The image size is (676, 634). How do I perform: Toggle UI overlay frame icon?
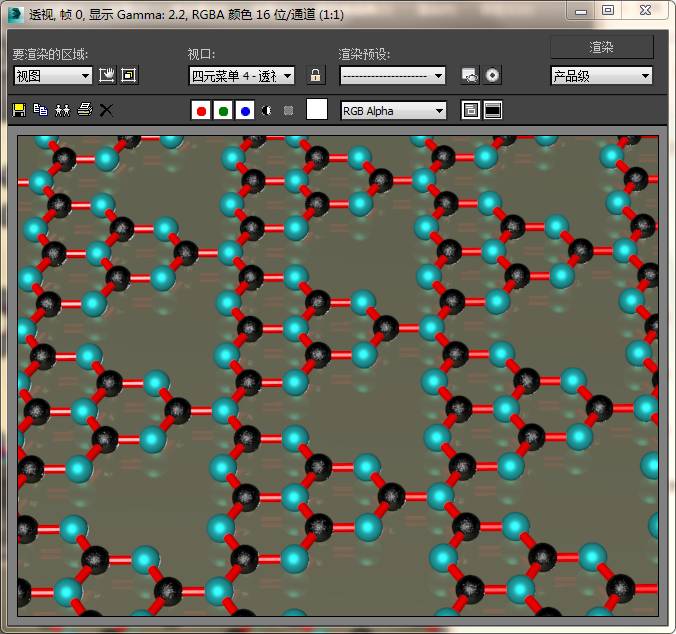tap(470, 110)
